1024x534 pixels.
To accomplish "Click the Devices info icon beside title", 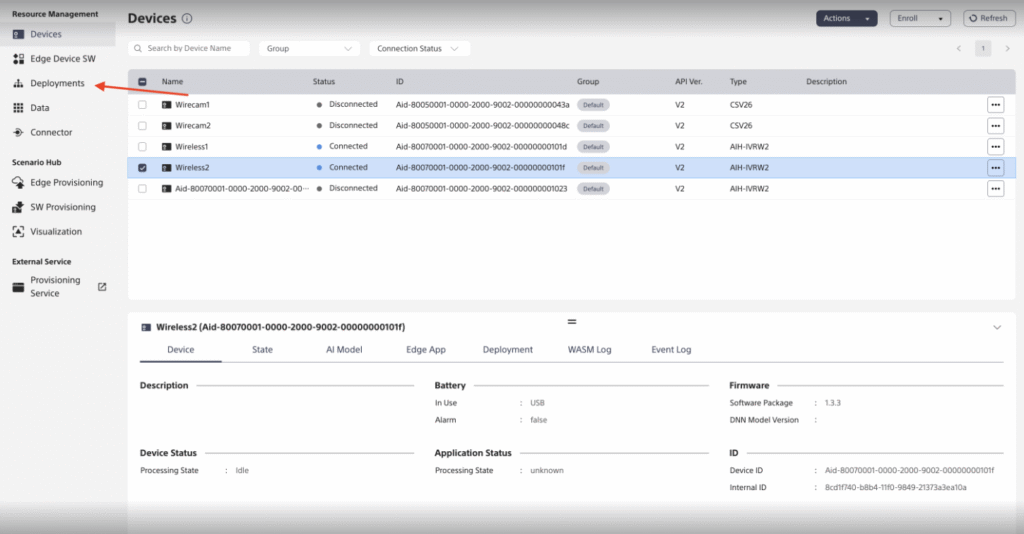I will (188, 19).
